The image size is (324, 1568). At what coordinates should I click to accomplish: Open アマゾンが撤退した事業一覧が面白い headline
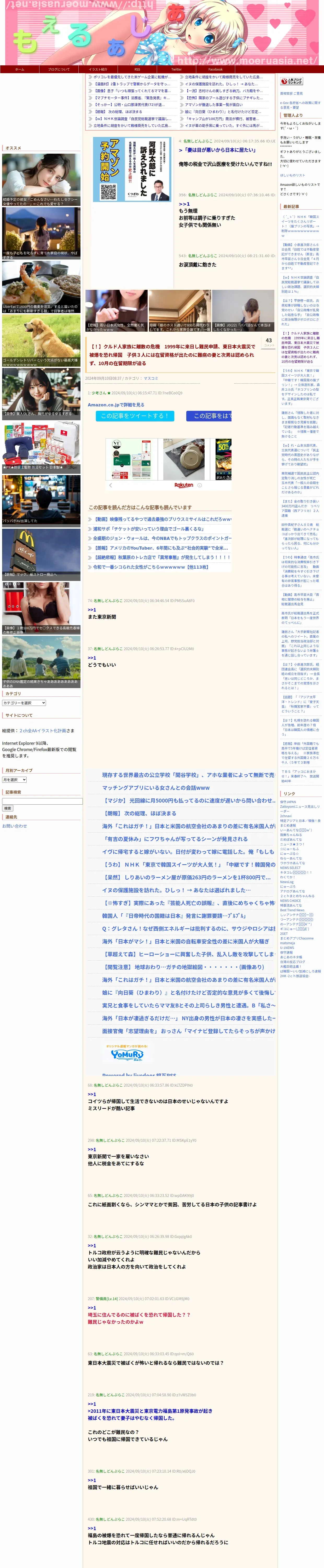(x=214, y=105)
